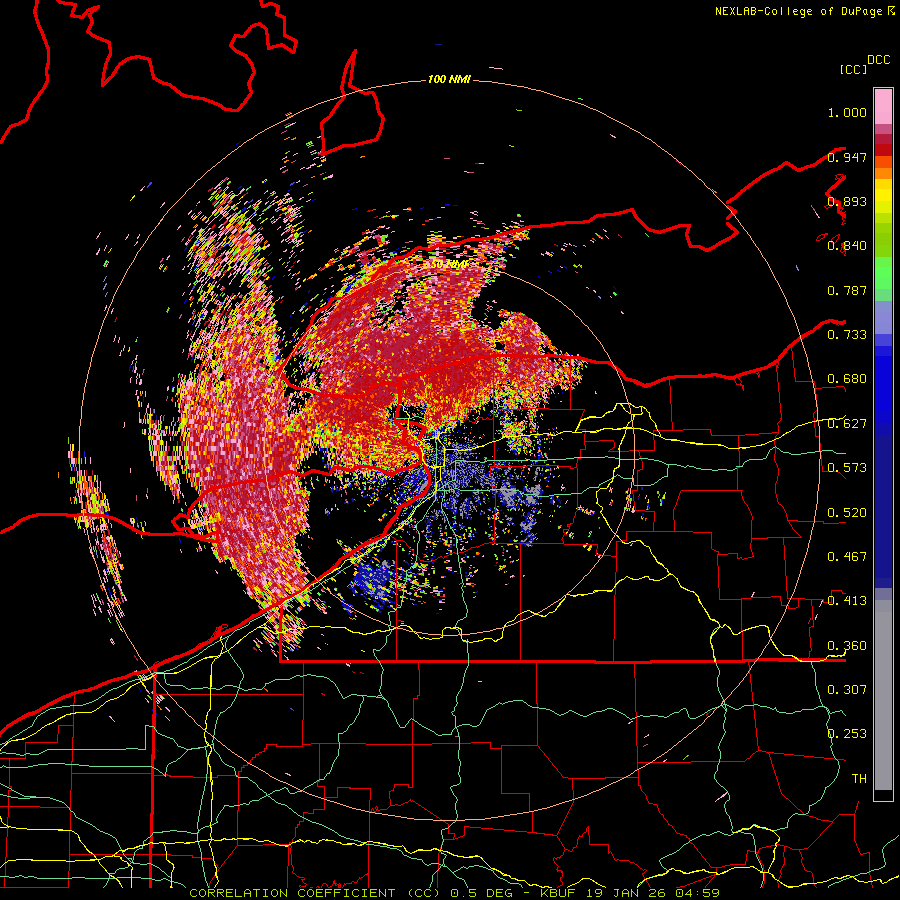
Task: Click the DCC label above the color bar
Action: (879, 60)
